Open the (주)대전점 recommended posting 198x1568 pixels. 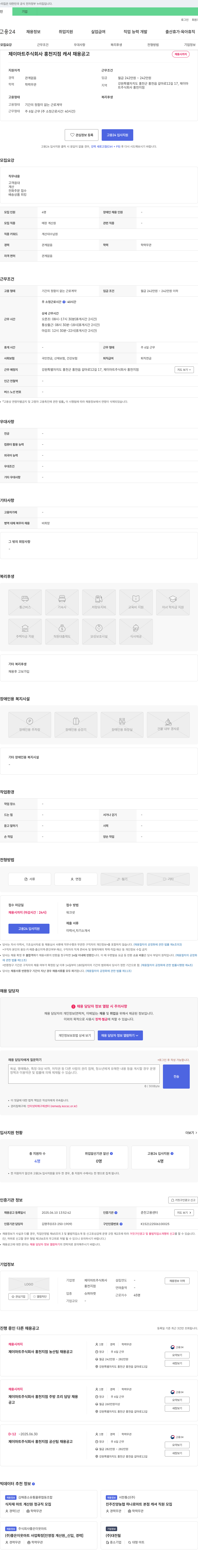click(113, 1536)
